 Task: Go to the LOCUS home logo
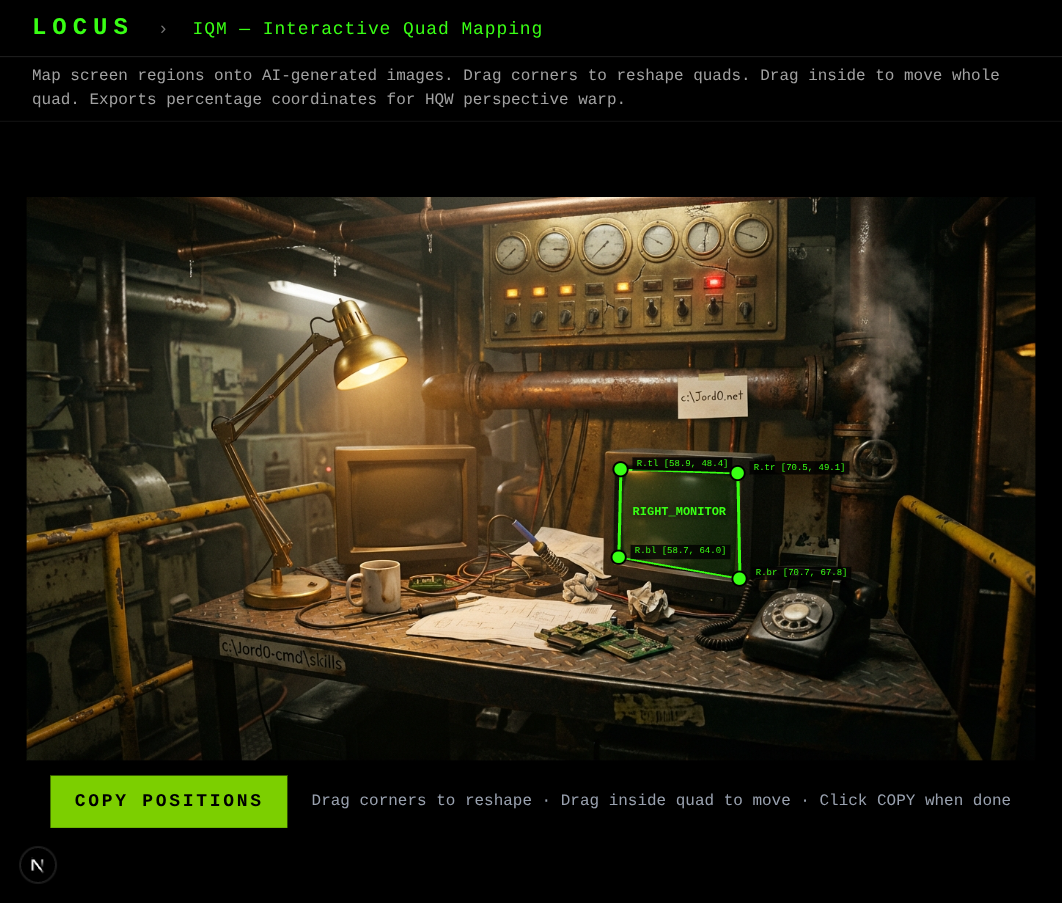pos(82,28)
